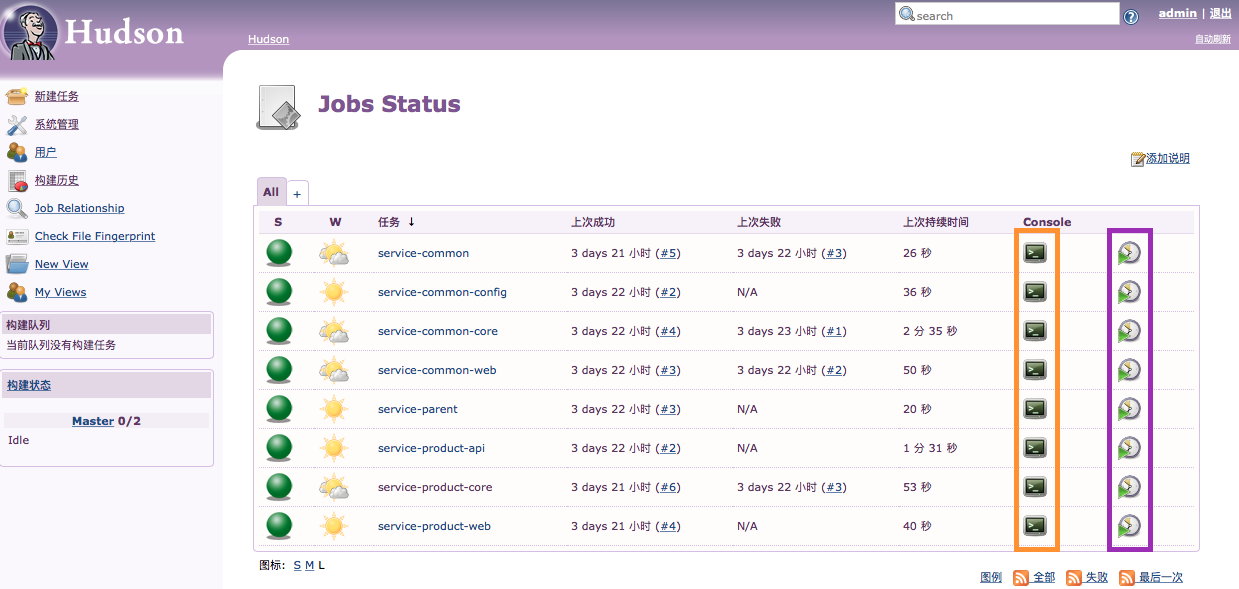The image size is (1239, 589).
Task: Open console for service-product-web job
Action: (x=1035, y=526)
